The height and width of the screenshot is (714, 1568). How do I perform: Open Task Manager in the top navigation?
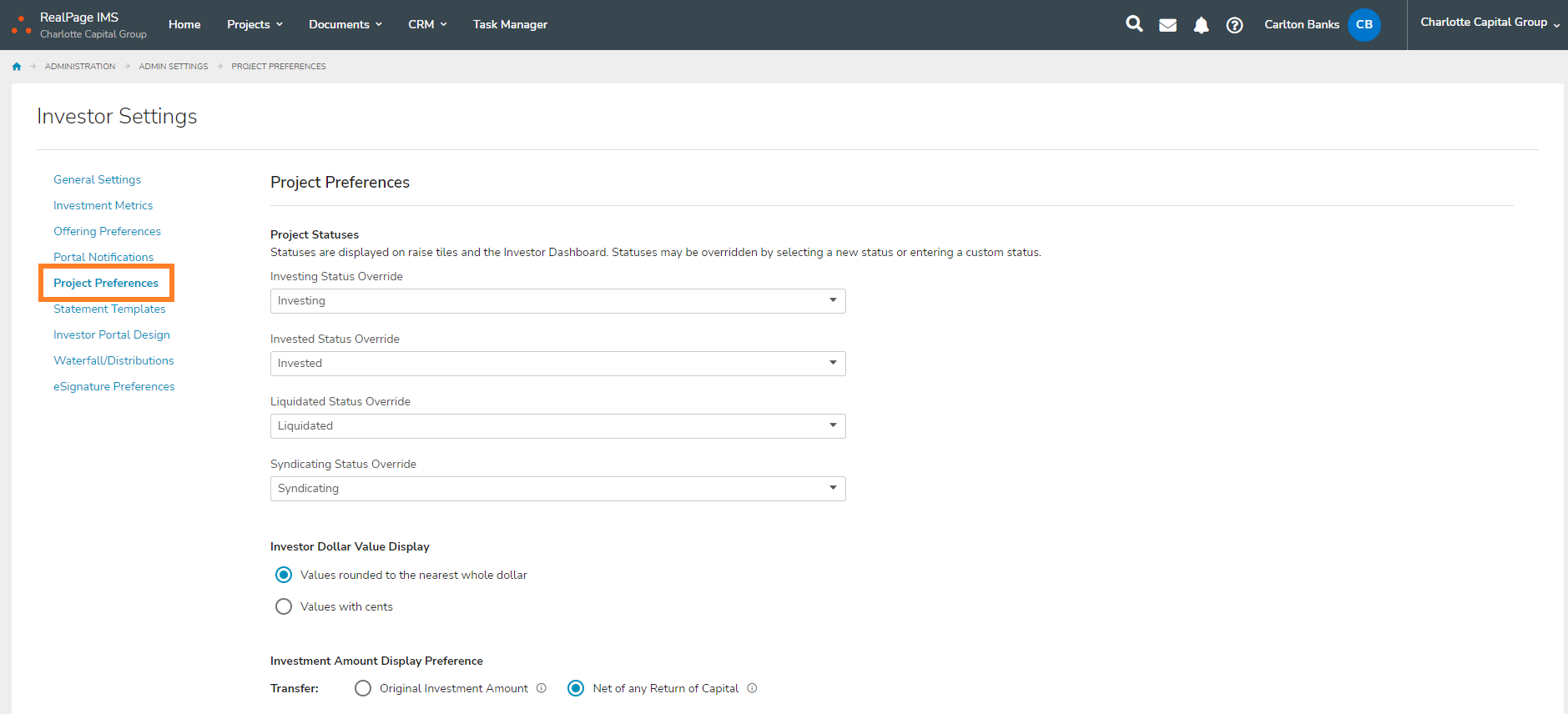tap(510, 25)
